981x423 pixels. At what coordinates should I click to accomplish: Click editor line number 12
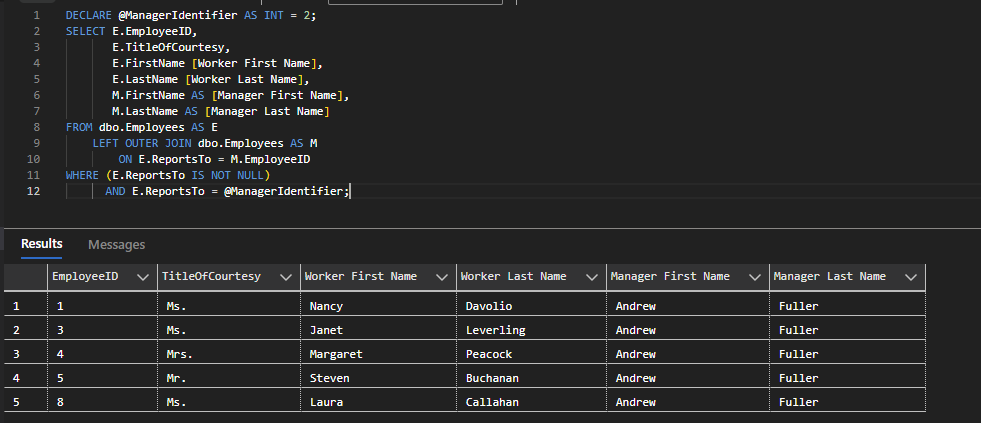(x=34, y=191)
